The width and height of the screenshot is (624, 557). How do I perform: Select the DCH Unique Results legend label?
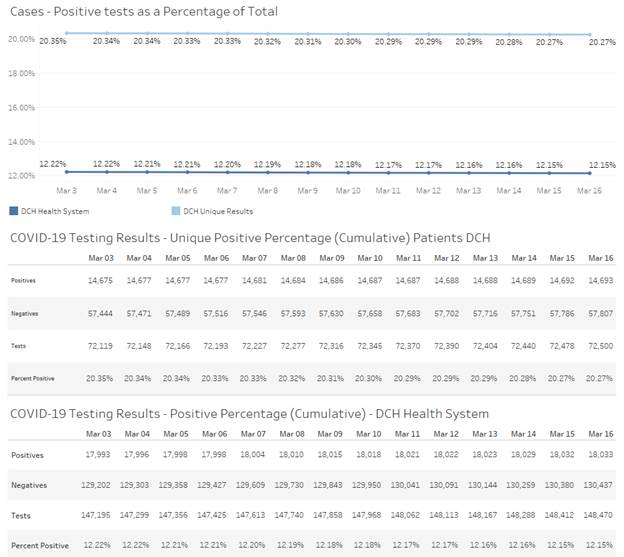click(214, 211)
